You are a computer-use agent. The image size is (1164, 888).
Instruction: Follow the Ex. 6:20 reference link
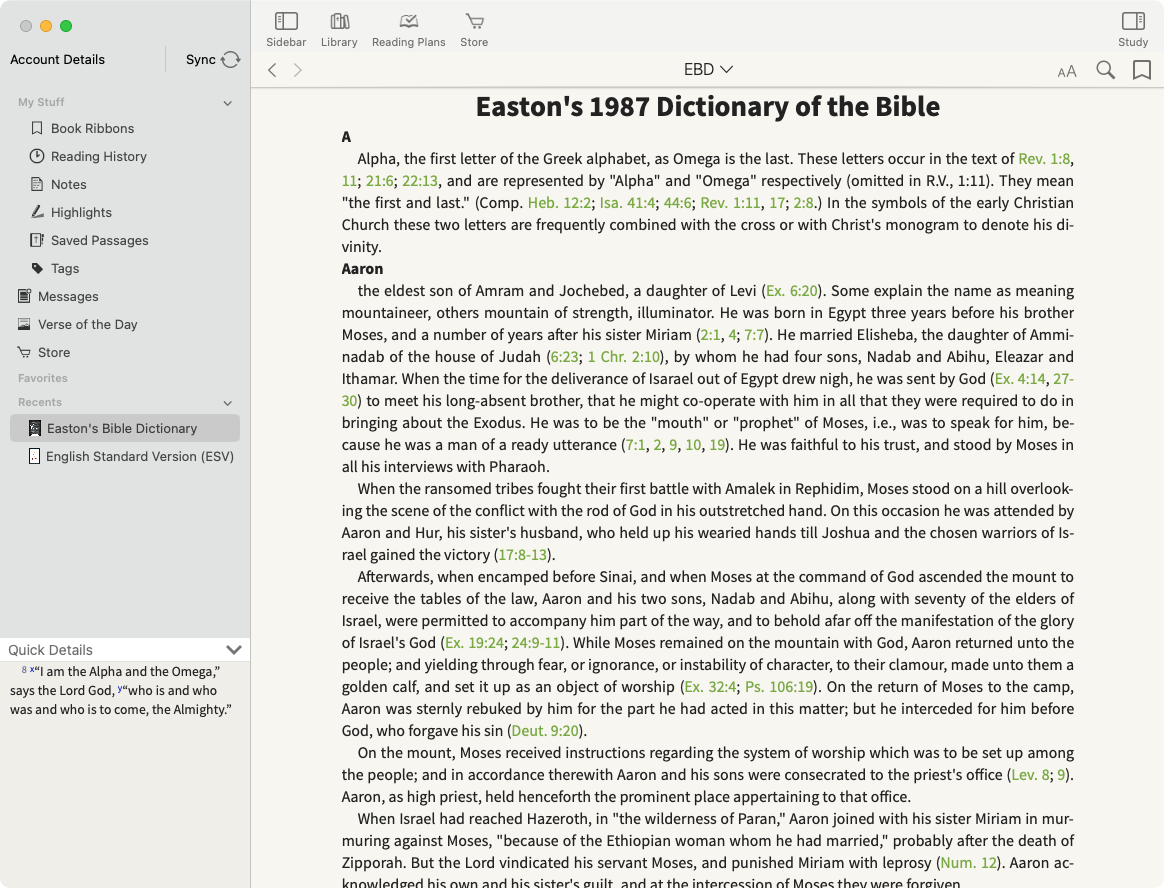click(x=791, y=291)
